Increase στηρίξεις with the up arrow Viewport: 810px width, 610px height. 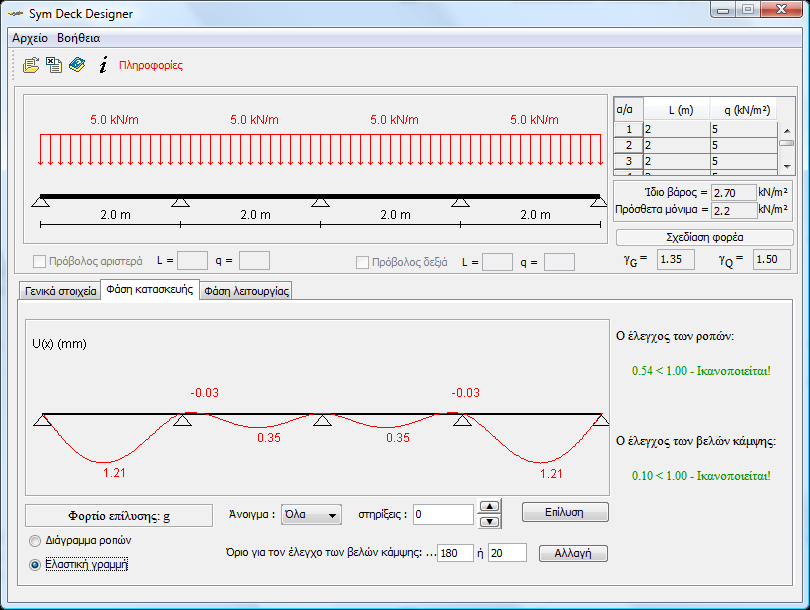490,506
